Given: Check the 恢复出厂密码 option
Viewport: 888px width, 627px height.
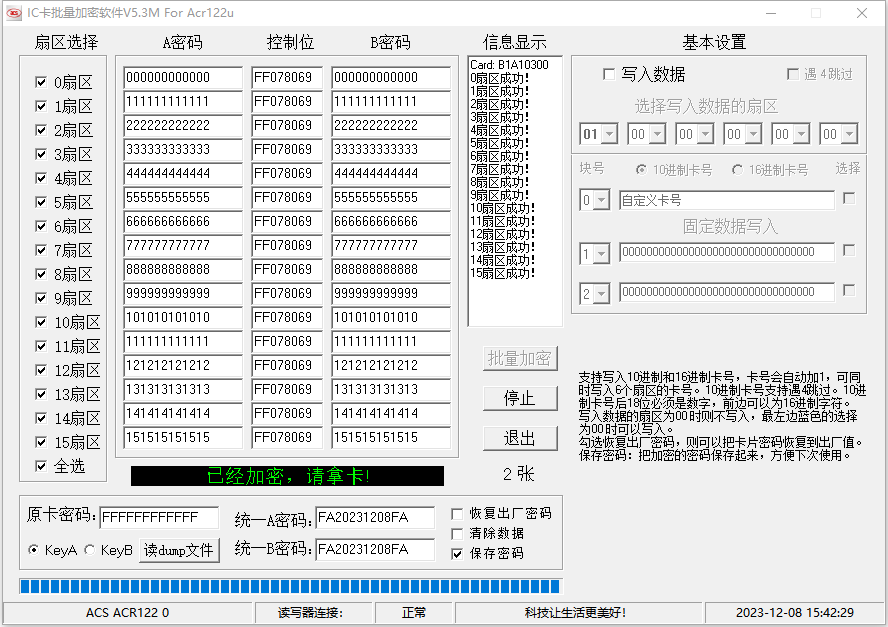Looking at the screenshot, I should tap(457, 514).
